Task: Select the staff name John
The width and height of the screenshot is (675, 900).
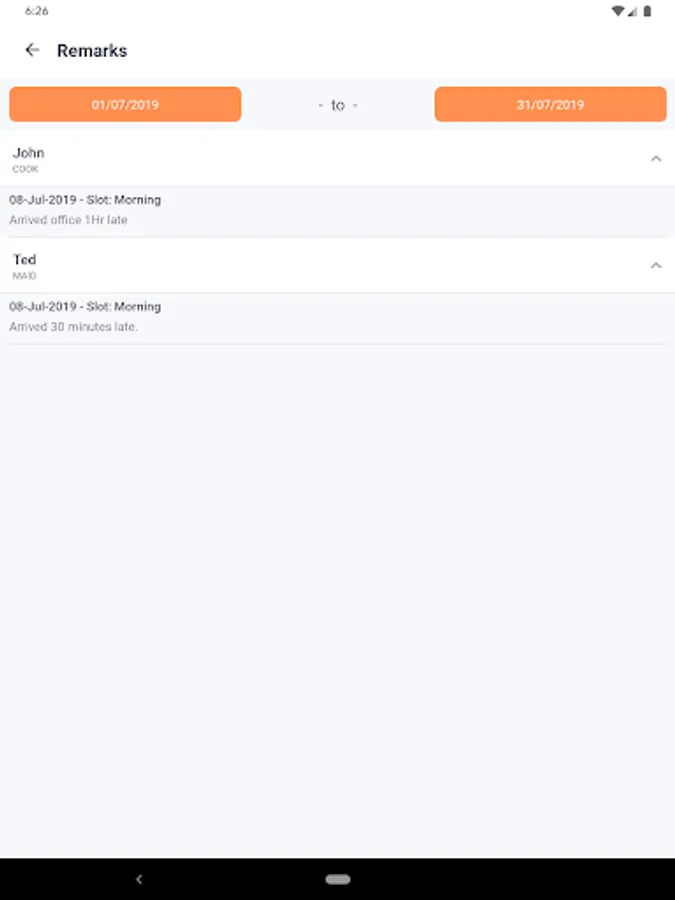Action: (x=28, y=153)
